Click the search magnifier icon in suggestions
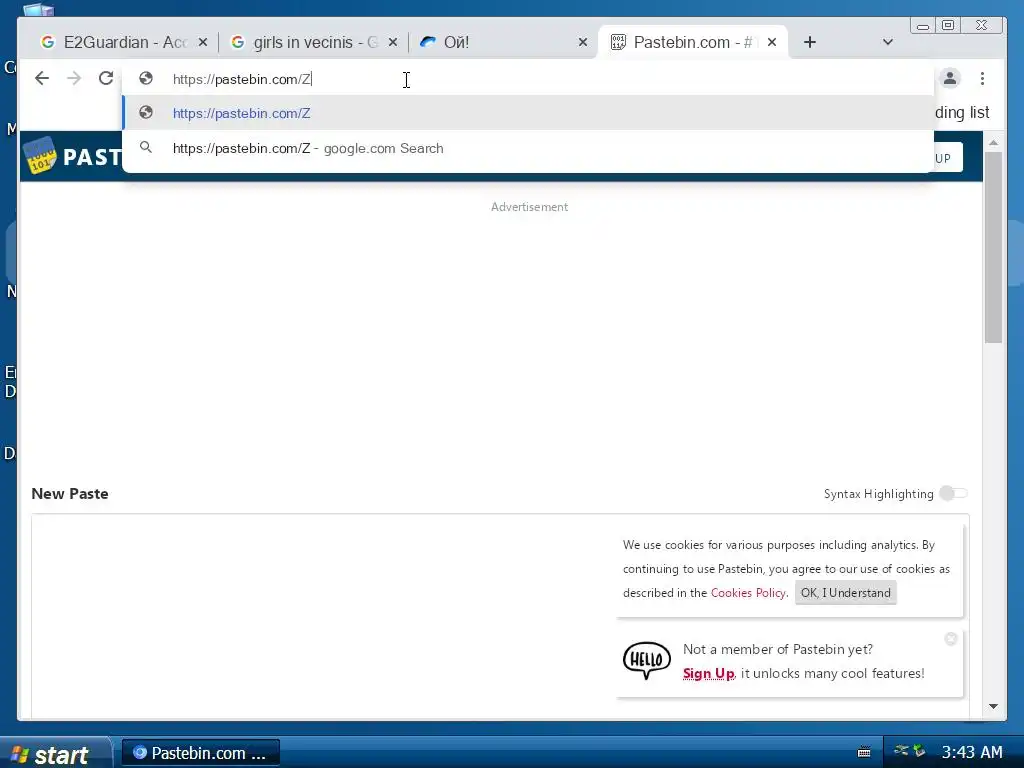The image size is (1024, 768). tap(146, 148)
